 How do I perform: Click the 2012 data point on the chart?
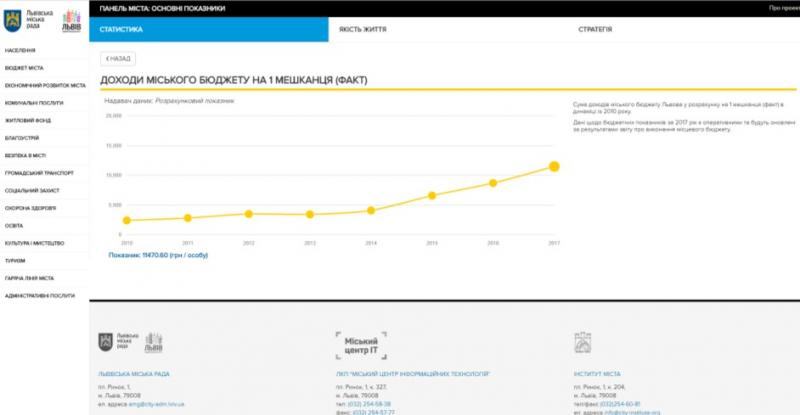click(248, 214)
